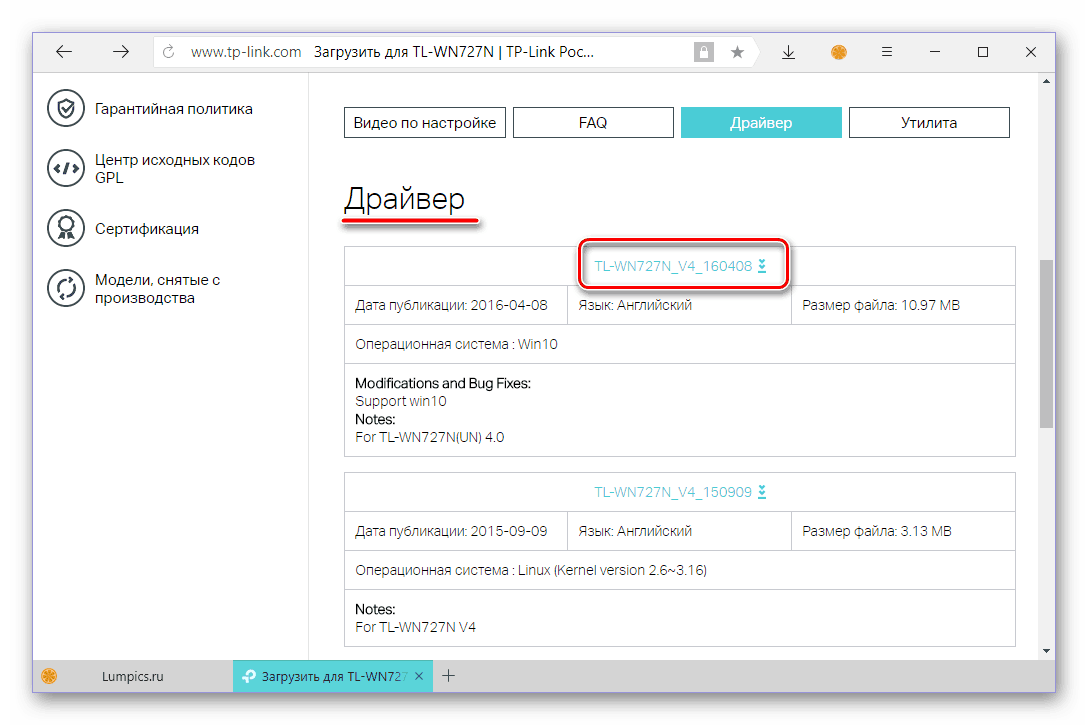Viewport: 1088px width, 725px height.
Task: Open downloads with the download arrow icon
Action: pos(788,52)
